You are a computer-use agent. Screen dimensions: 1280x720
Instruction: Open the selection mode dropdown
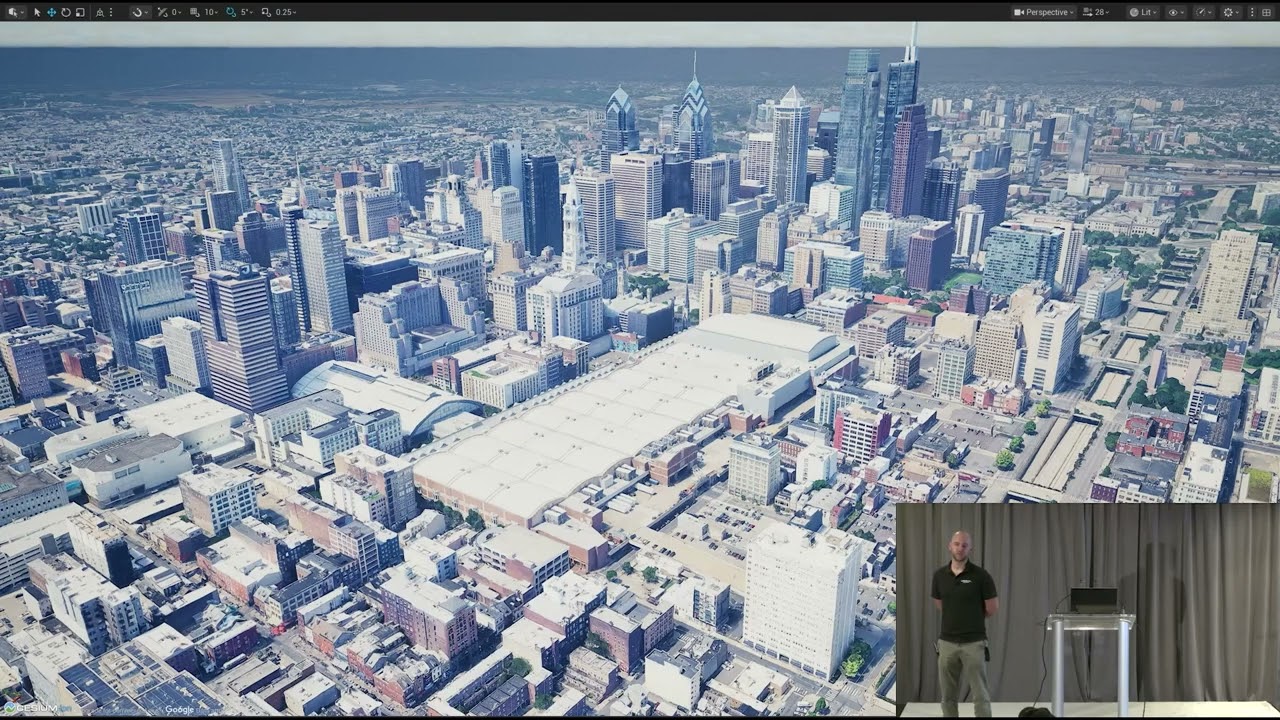coord(16,12)
